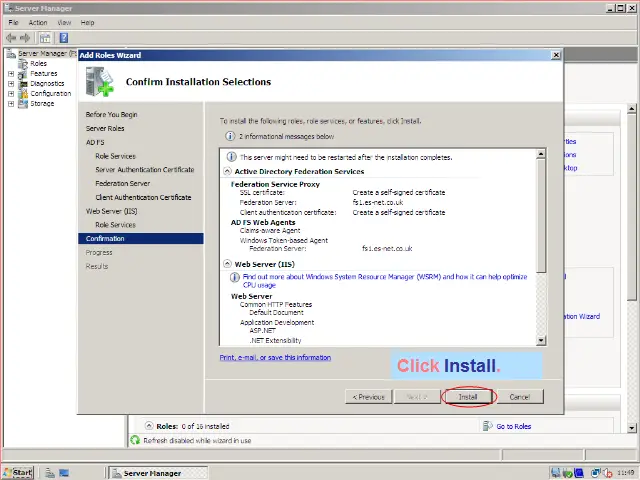Go to Server Authentication Certificate step
This screenshot has height=480, width=640.
[x=144, y=170]
